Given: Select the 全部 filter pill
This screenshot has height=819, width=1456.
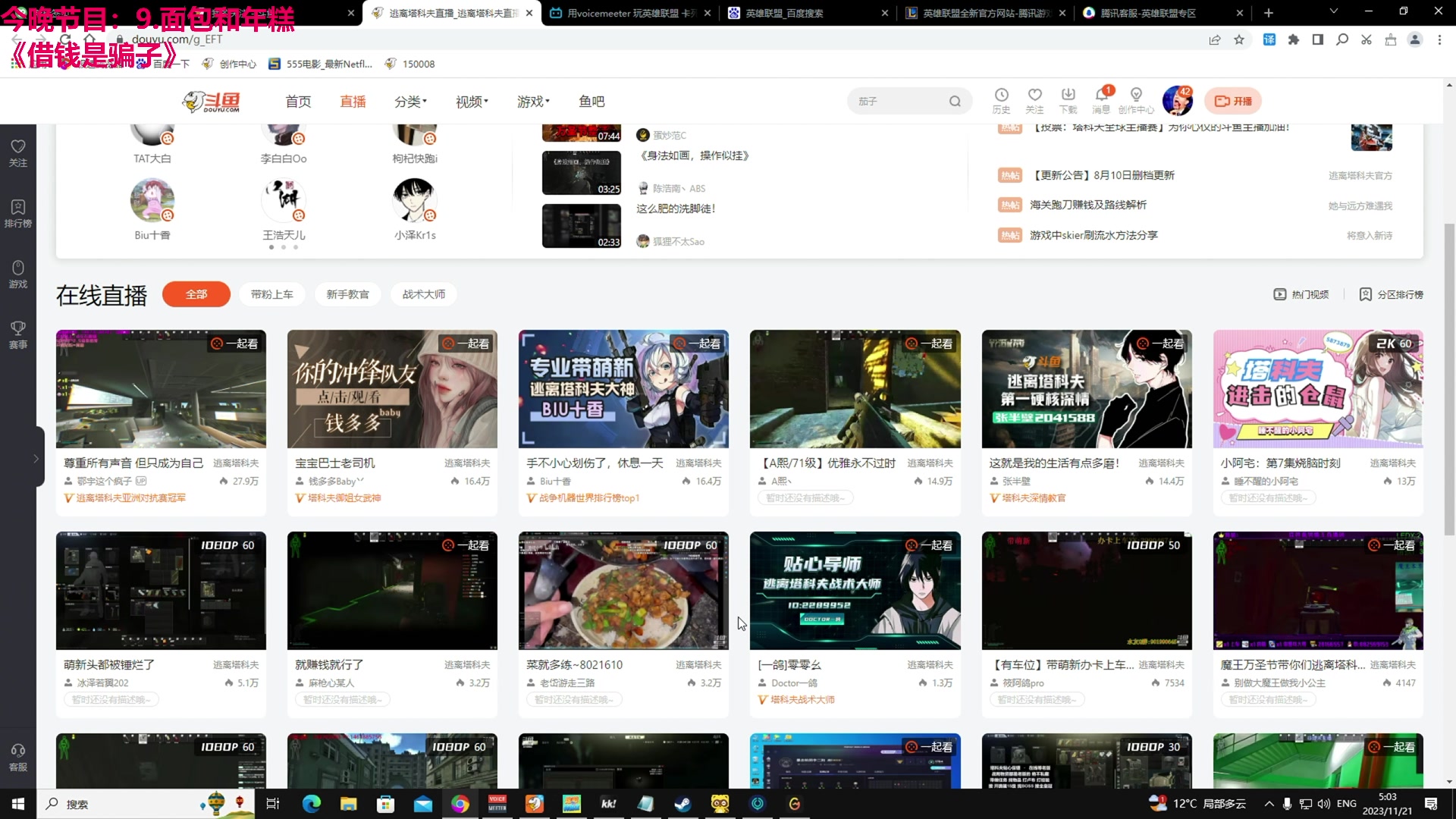Looking at the screenshot, I should (x=196, y=294).
